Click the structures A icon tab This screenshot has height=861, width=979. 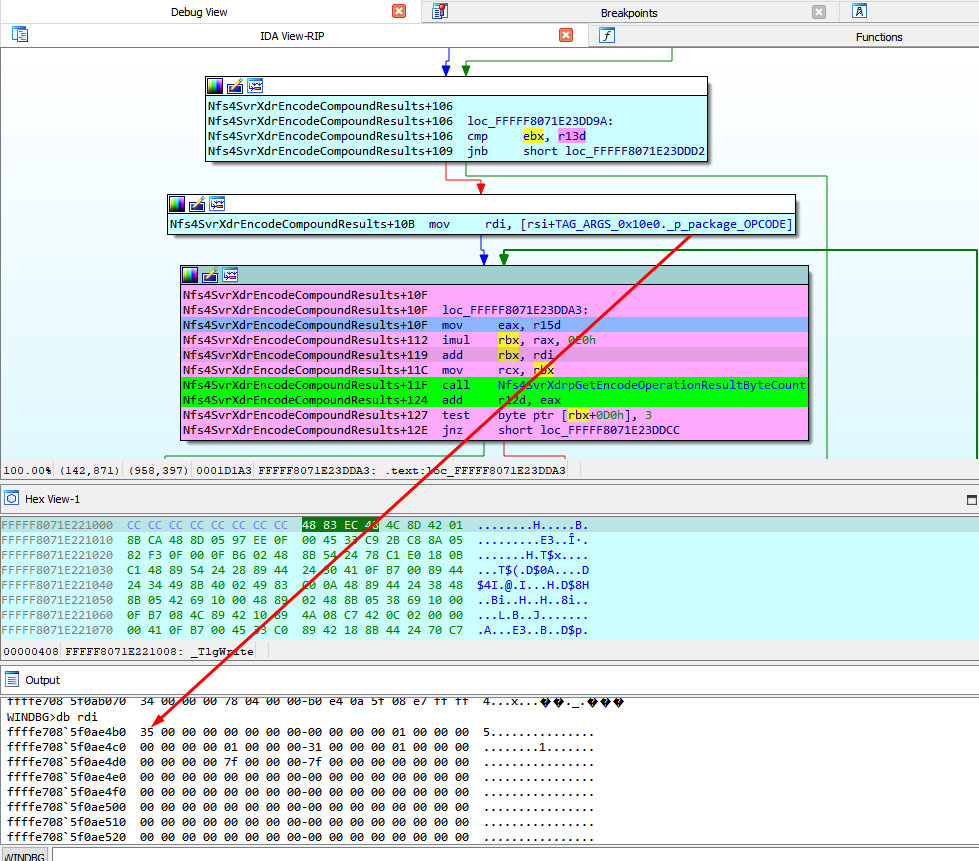click(x=859, y=11)
